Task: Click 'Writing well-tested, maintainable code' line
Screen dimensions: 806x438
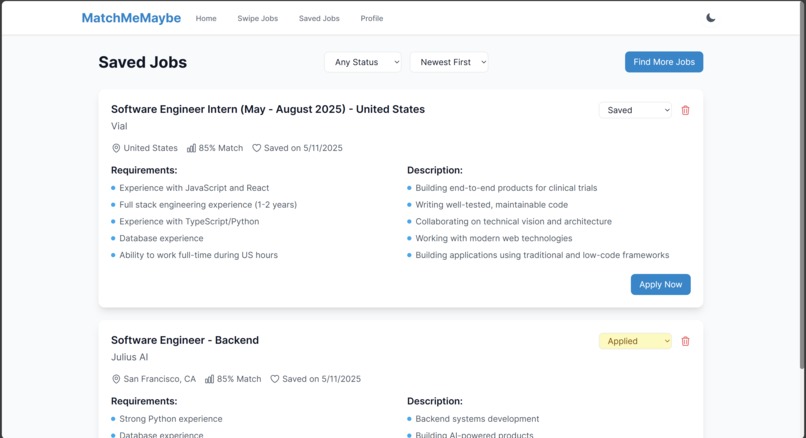Action: 492,205
